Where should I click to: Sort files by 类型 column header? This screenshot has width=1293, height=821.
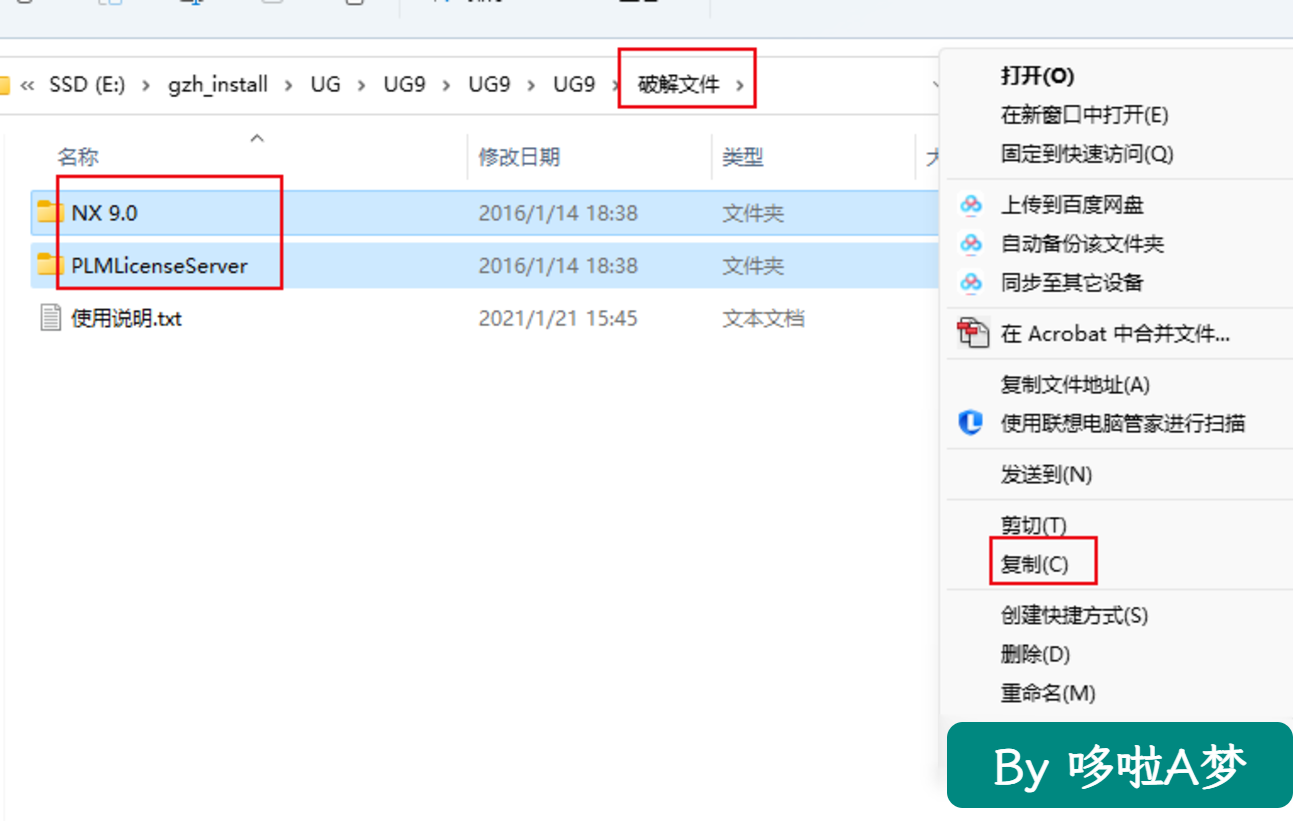(743, 157)
